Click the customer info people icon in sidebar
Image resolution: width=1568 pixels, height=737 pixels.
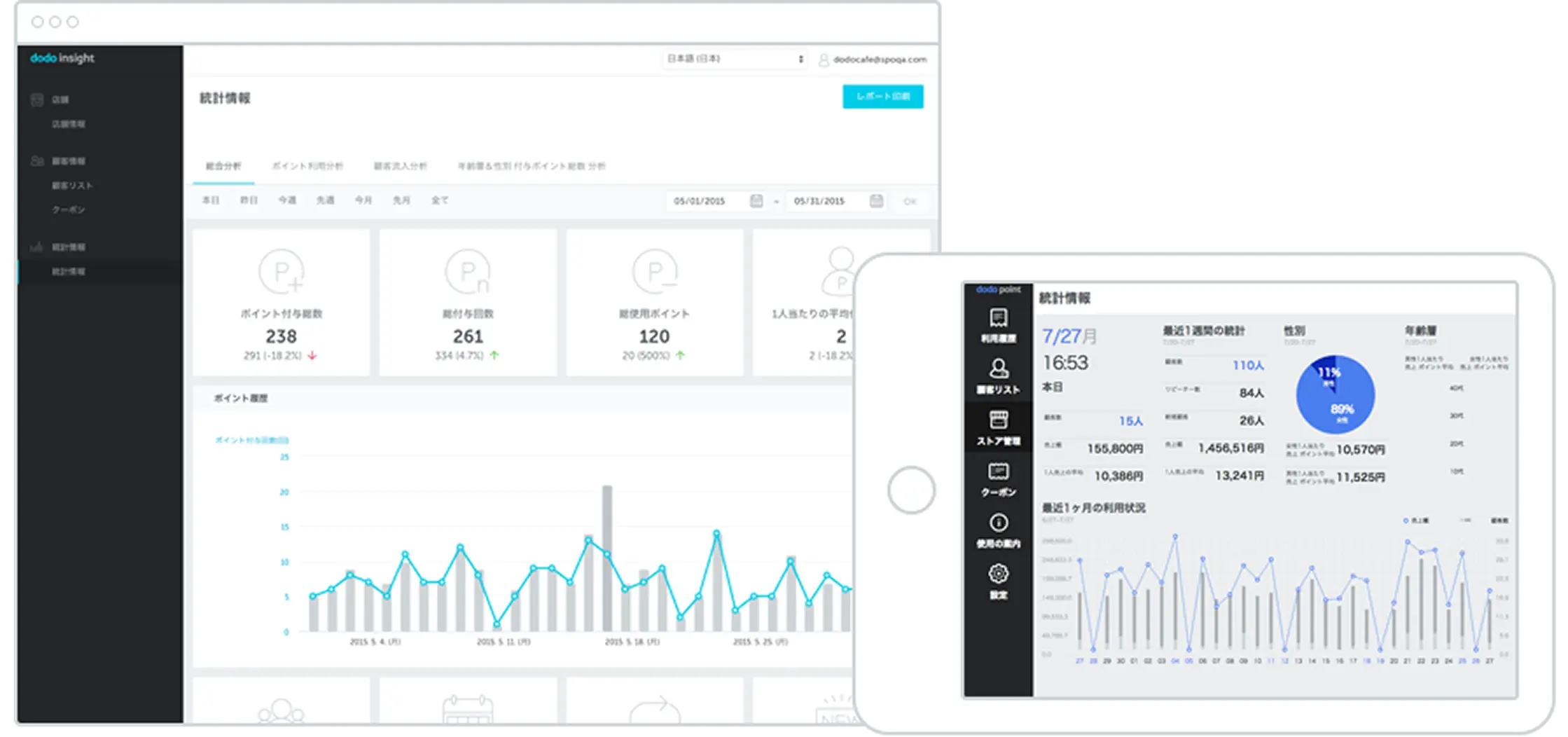37,161
